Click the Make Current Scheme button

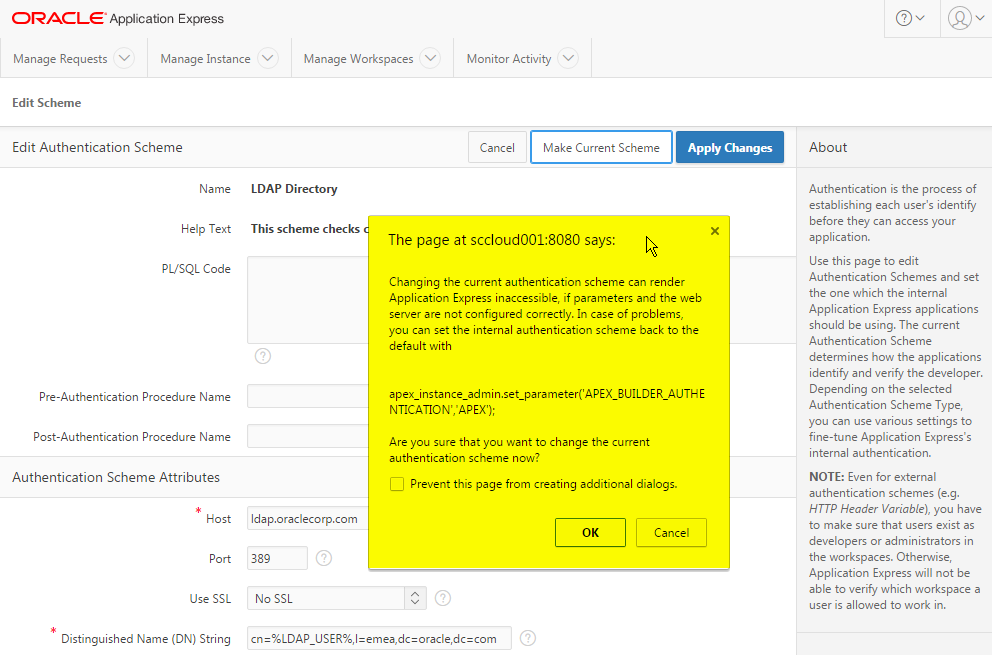(x=601, y=148)
